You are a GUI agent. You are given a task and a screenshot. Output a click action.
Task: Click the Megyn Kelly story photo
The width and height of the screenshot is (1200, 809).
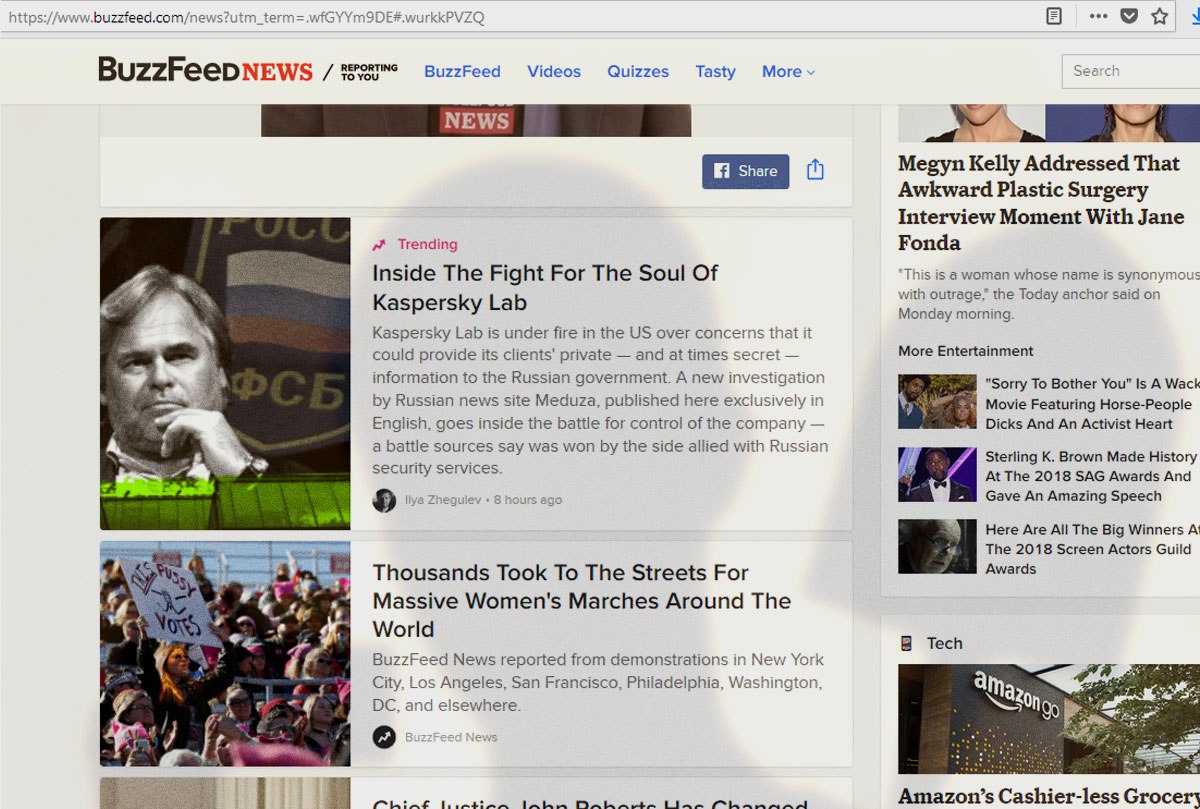coord(1049,123)
